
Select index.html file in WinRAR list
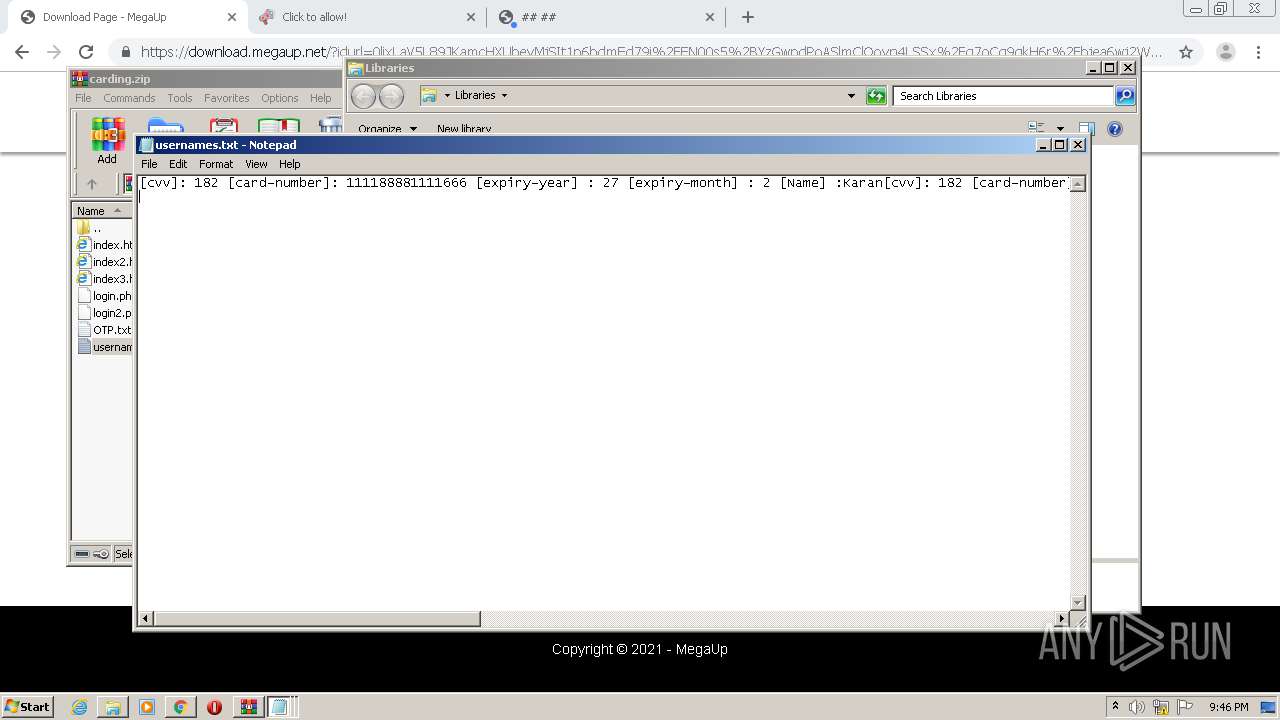(x=105, y=245)
